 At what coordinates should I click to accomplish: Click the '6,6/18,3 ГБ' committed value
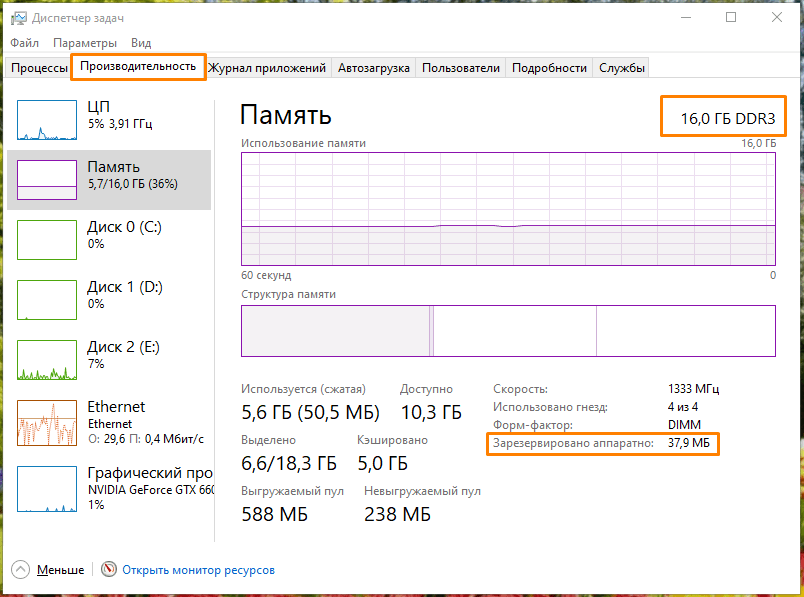click(289, 463)
